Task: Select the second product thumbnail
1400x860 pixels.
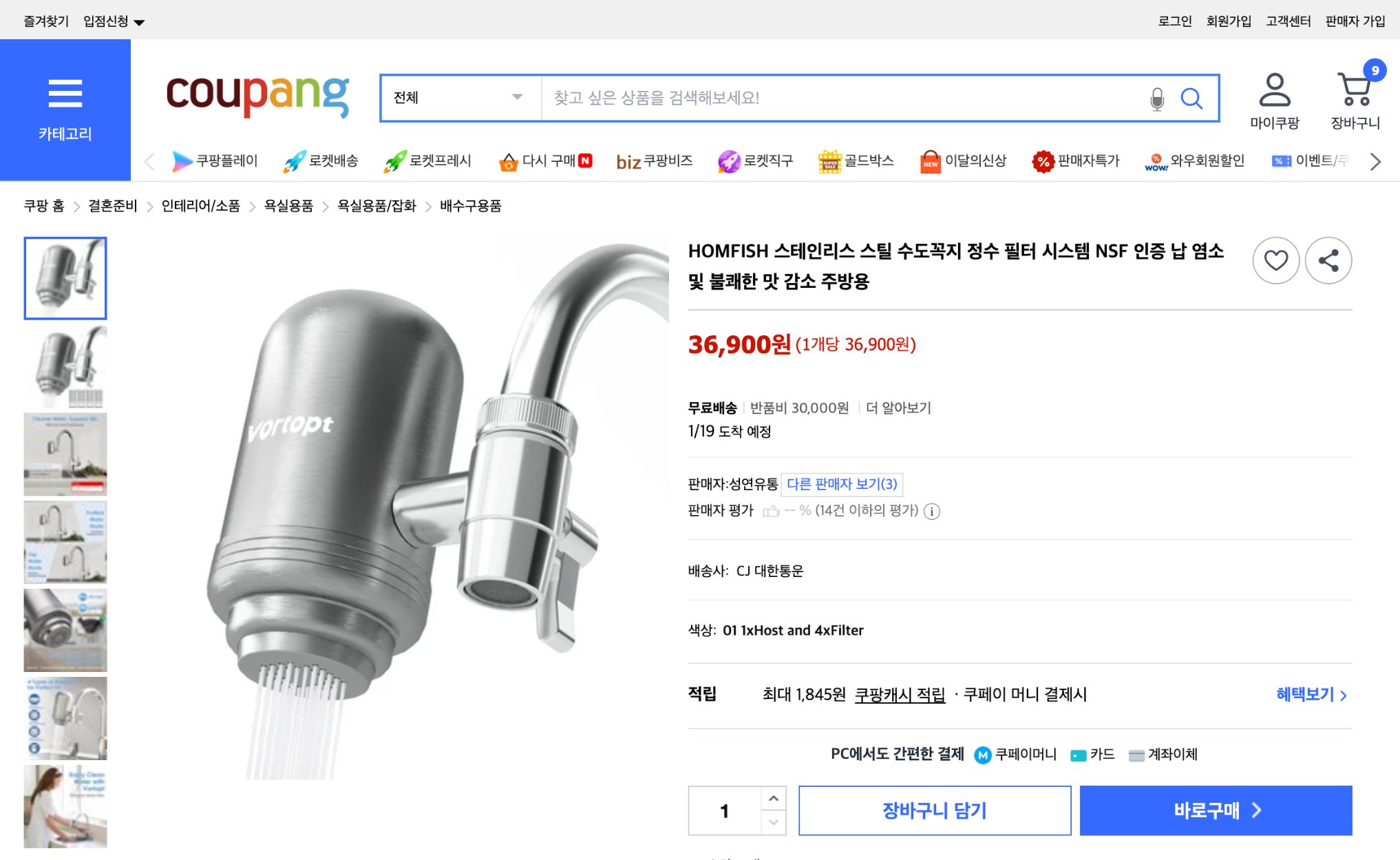Action: click(x=65, y=366)
